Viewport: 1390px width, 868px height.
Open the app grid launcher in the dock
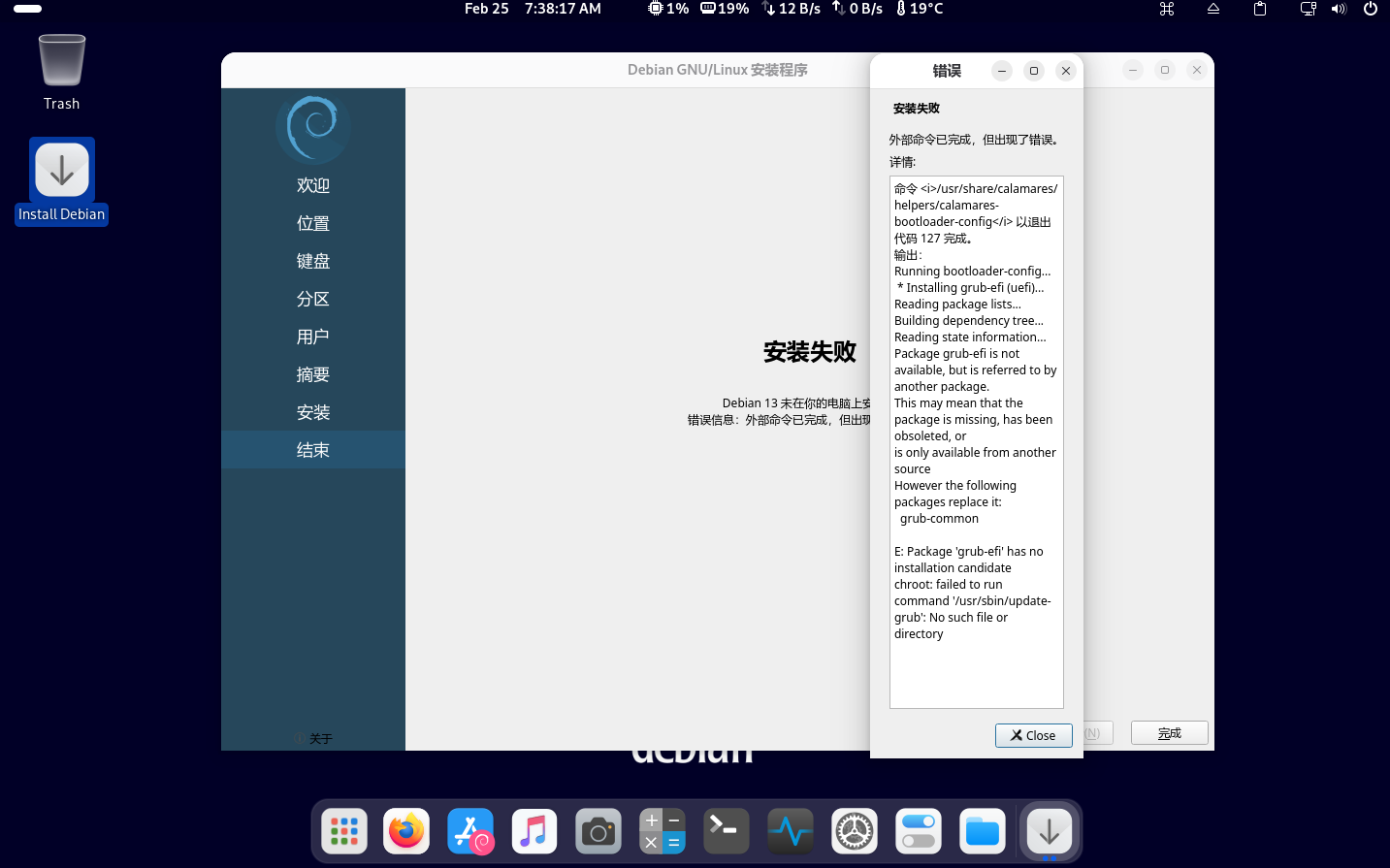[344, 831]
